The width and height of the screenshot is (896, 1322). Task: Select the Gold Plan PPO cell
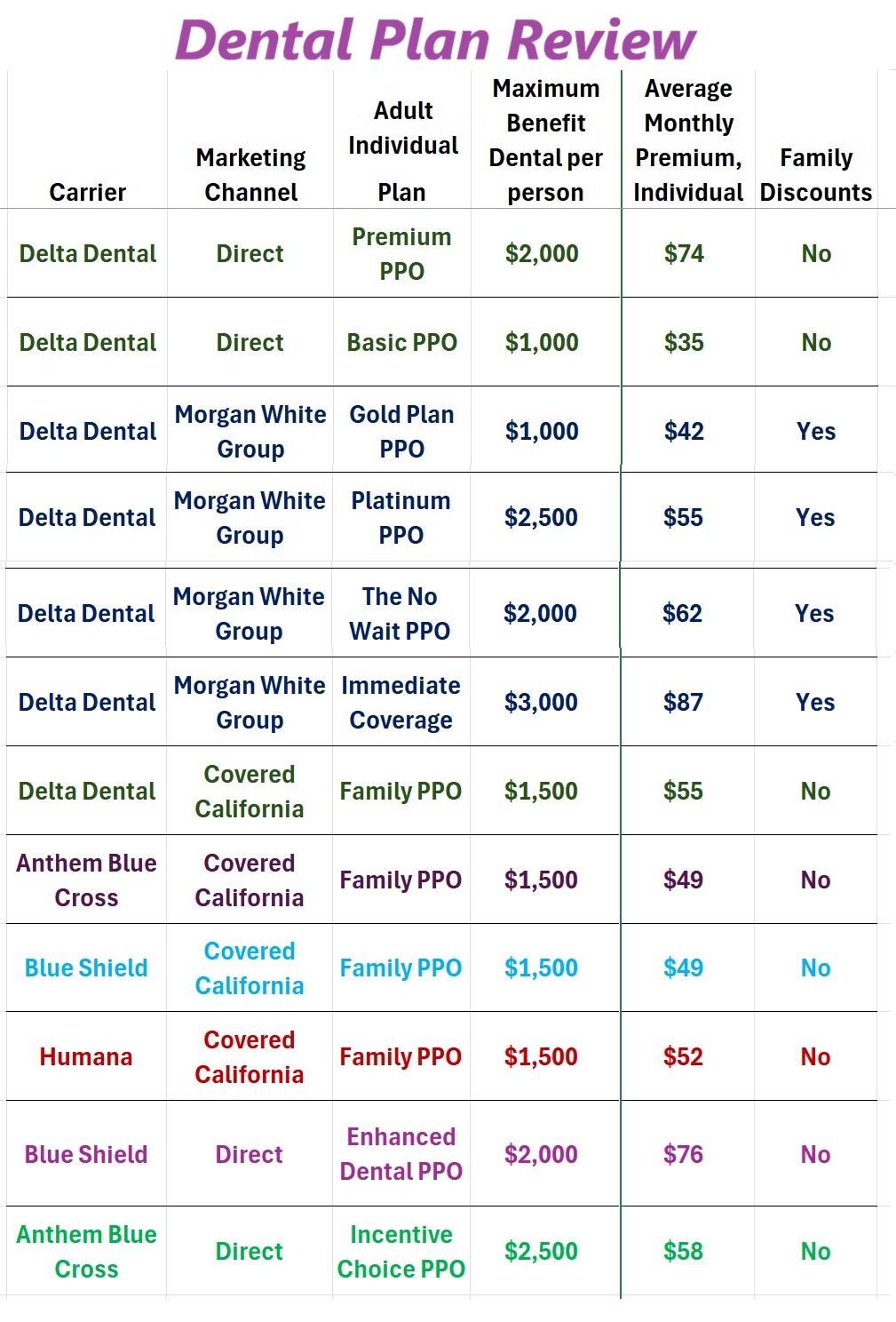tap(401, 432)
